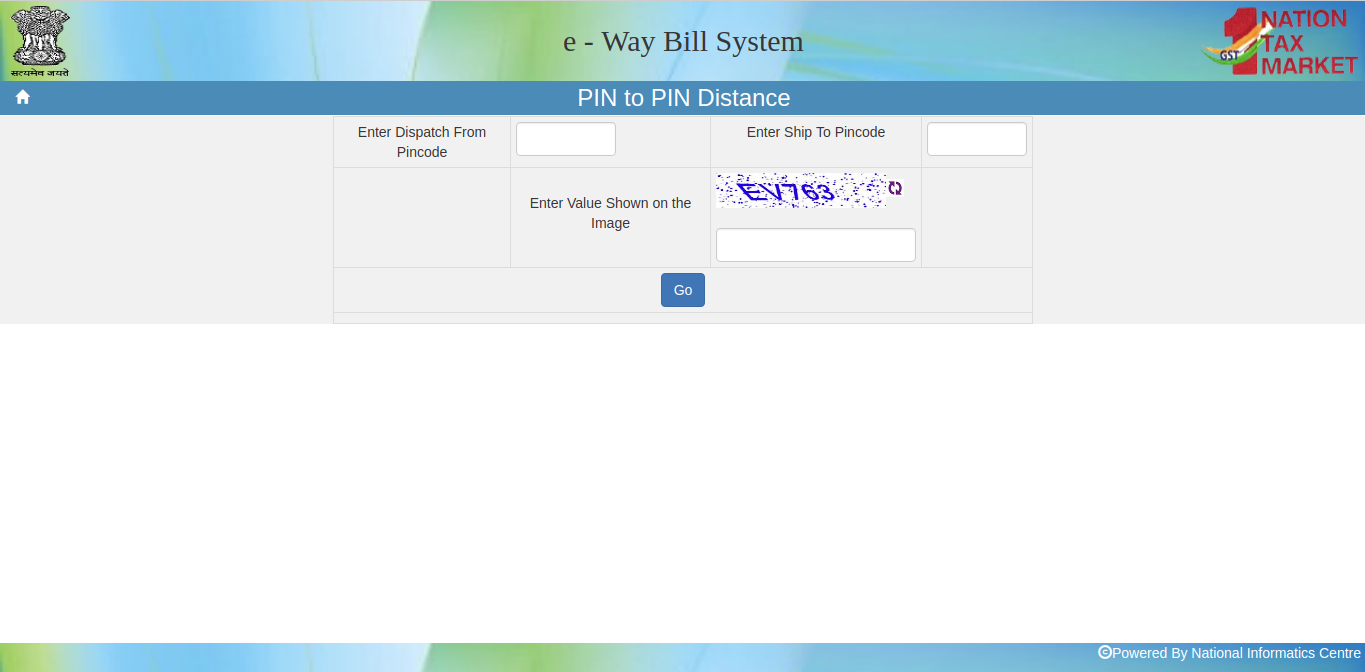This screenshot has height=672, width=1365.
Task: Select the e-Way Bill System title banner
Action: pyautogui.click(x=683, y=41)
